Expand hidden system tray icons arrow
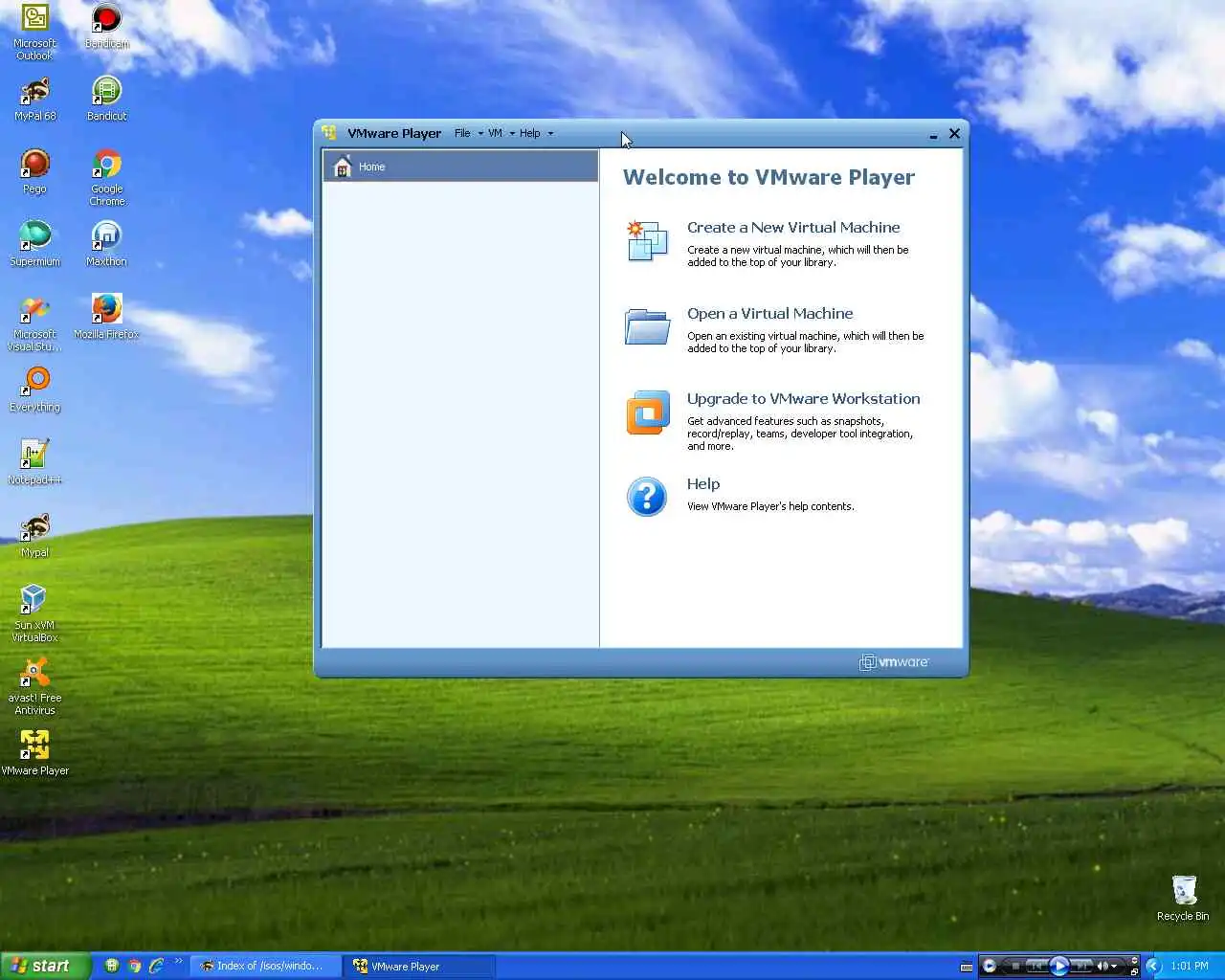The image size is (1225, 980). point(1152,966)
